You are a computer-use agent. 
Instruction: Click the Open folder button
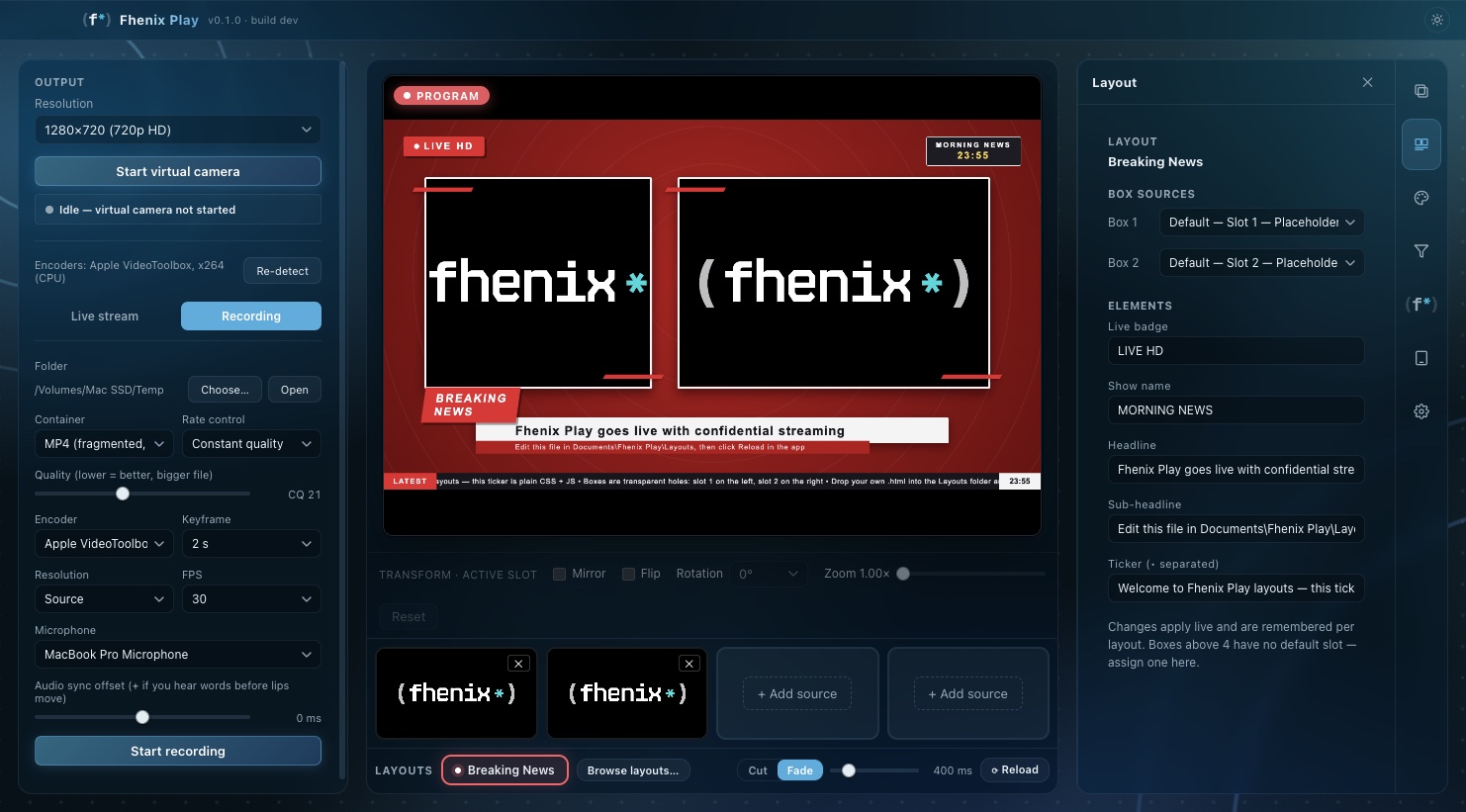tap(294, 390)
